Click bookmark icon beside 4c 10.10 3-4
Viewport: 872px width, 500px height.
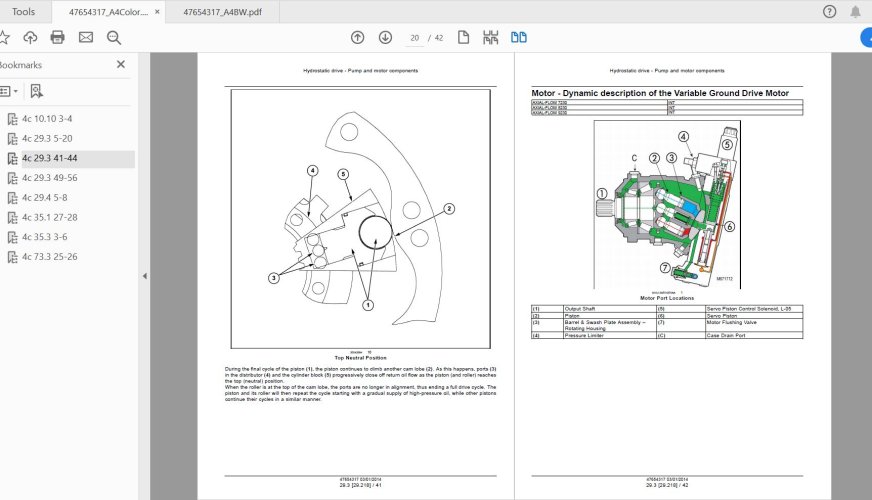12,119
